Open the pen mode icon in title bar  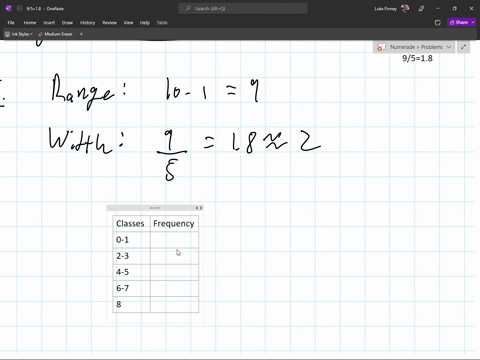[x=421, y=9]
